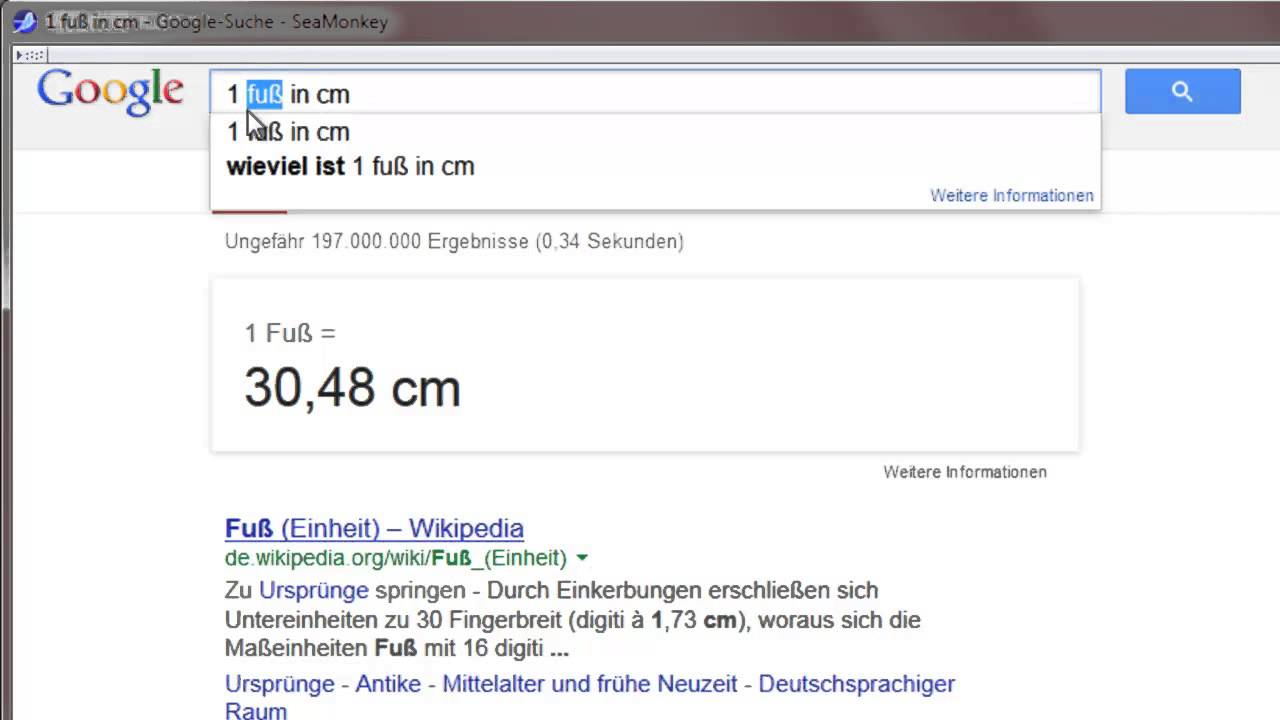This screenshot has width=1280, height=720.
Task: Click the SeaMonkey icon in the title bar
Action: (24, 21)
